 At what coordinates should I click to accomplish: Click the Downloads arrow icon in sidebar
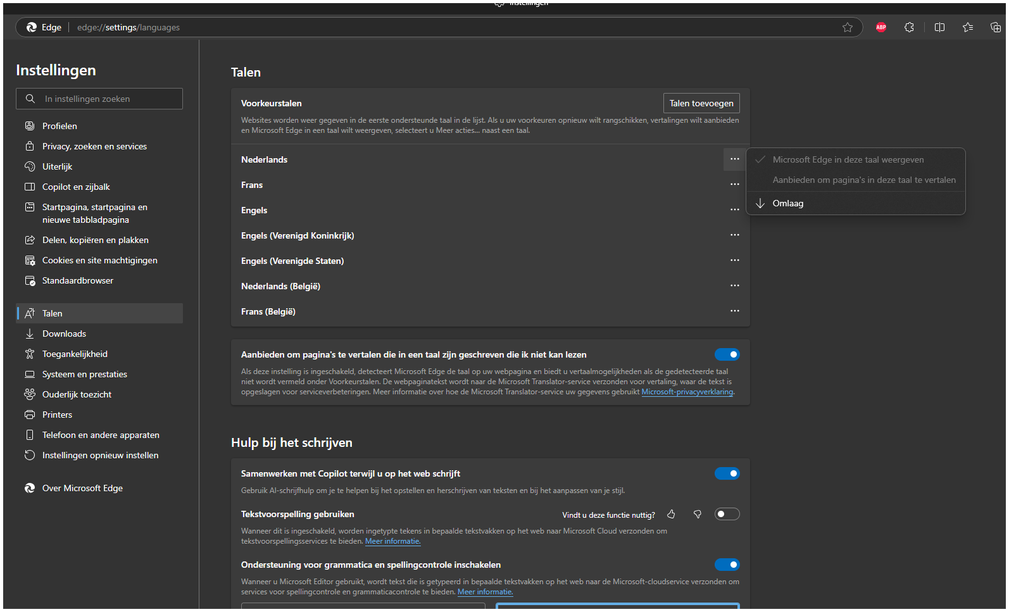30,333
